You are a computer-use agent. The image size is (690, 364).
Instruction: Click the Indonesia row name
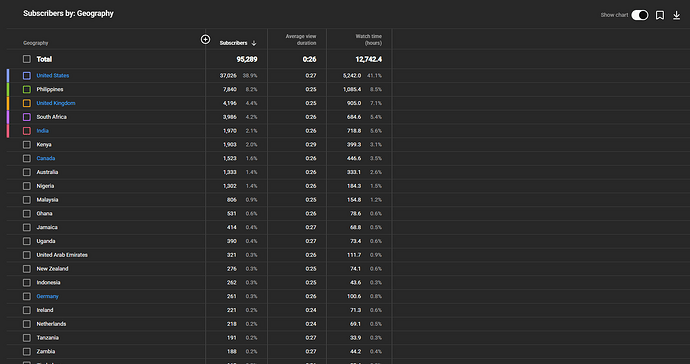(x=48, y=283)
